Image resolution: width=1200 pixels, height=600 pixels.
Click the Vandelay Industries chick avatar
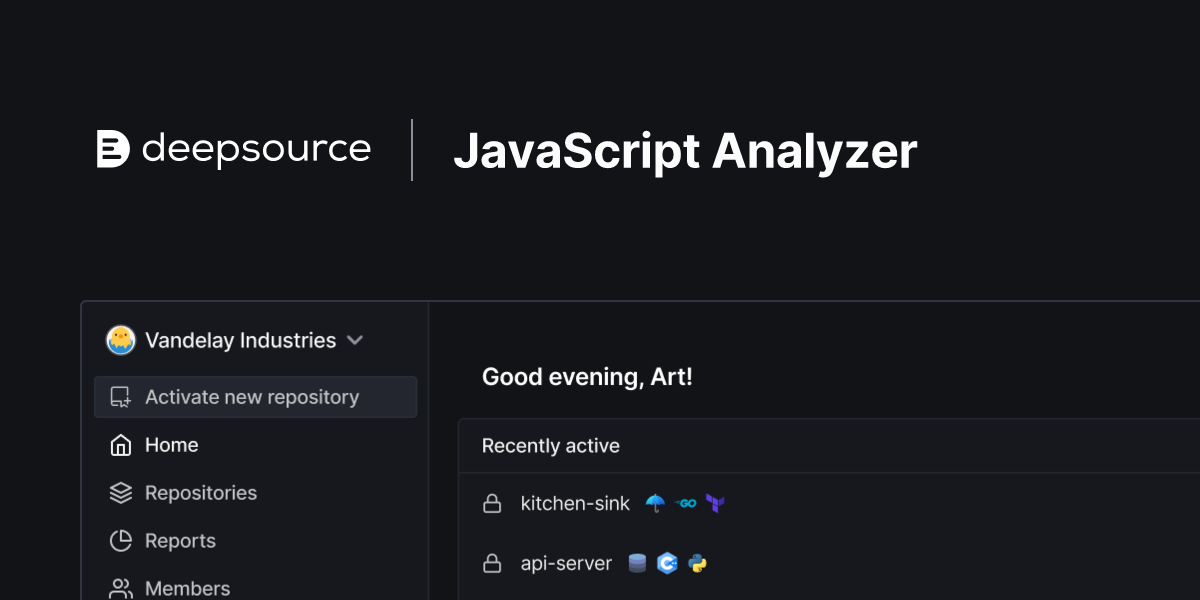coord(120,340)
